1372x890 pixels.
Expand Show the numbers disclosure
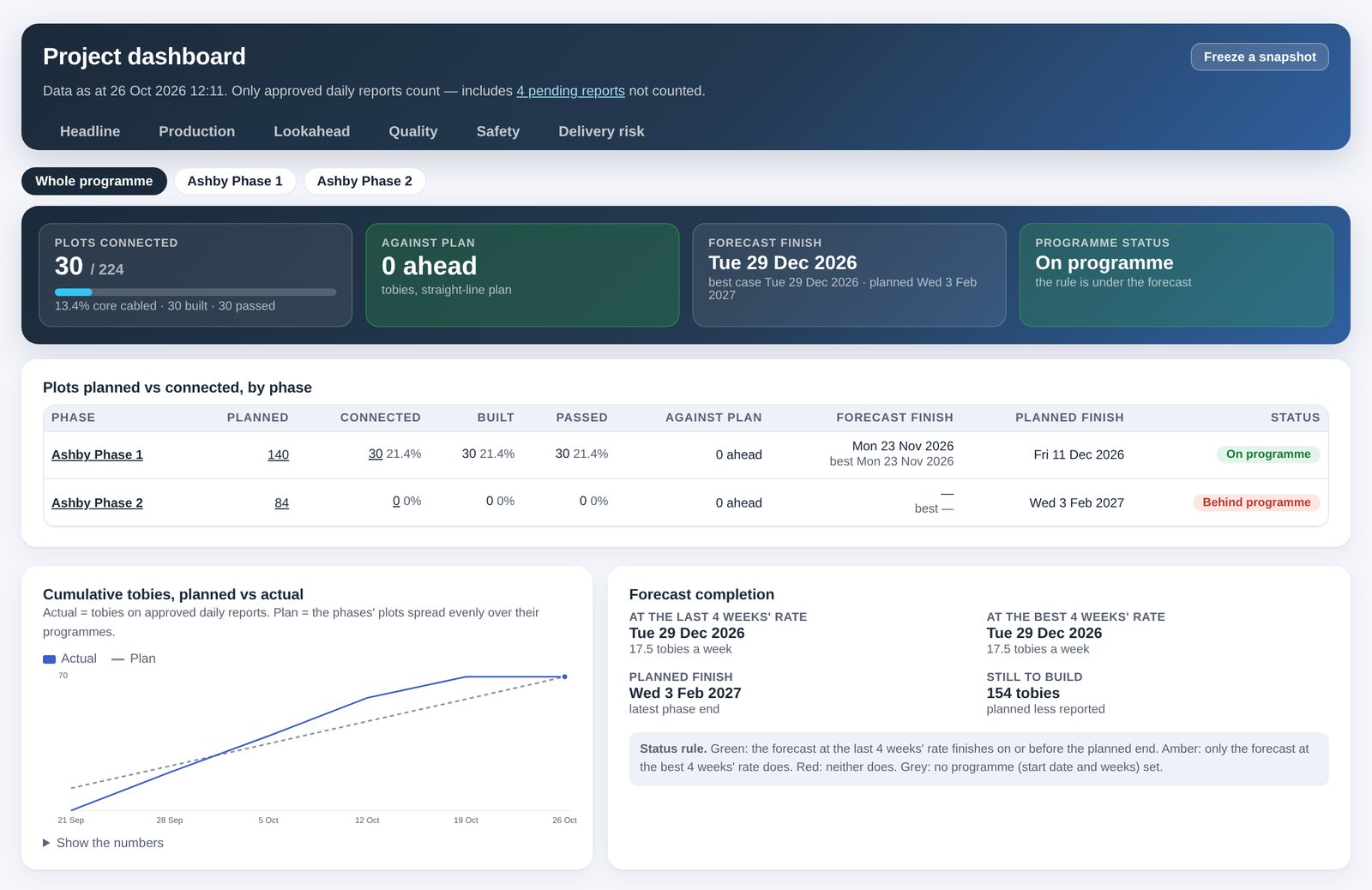tap(103, 843)
